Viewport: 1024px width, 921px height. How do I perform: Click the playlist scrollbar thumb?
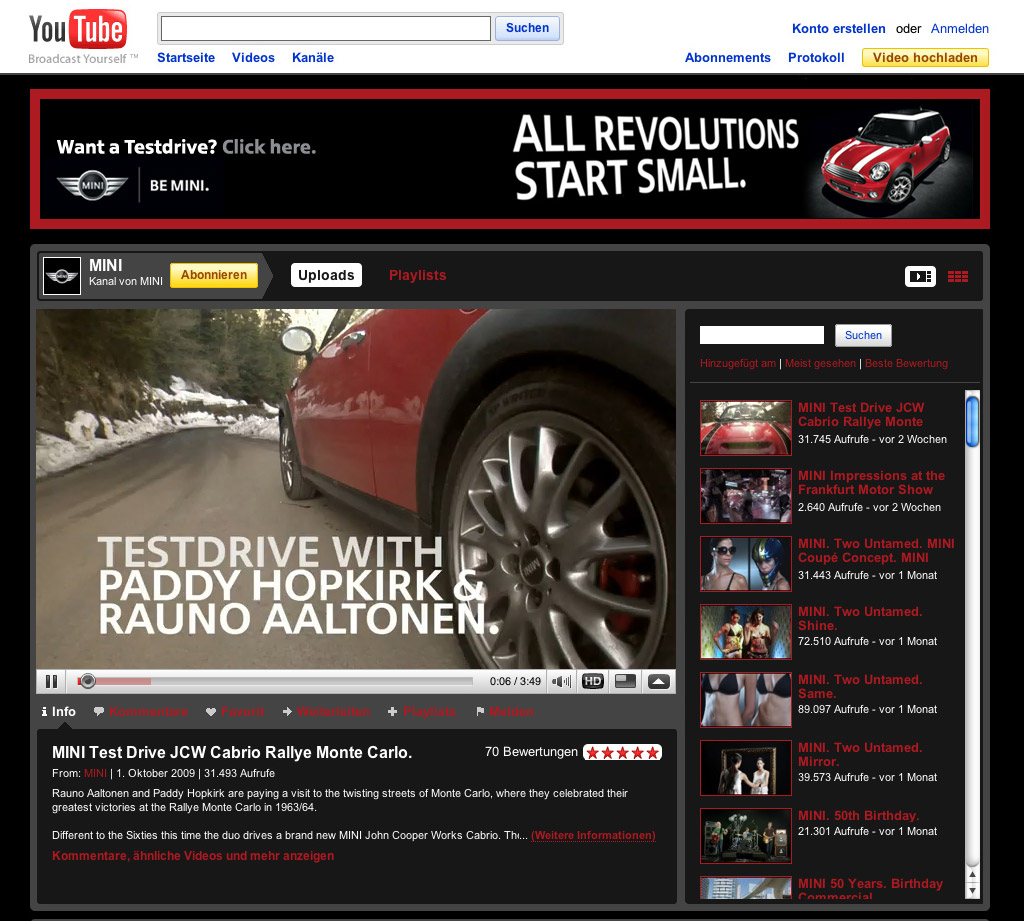click(x=972, y=421)
